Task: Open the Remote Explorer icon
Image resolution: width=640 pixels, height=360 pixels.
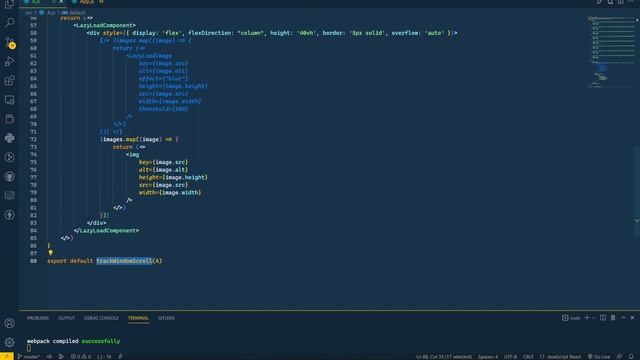Action: 9,100
